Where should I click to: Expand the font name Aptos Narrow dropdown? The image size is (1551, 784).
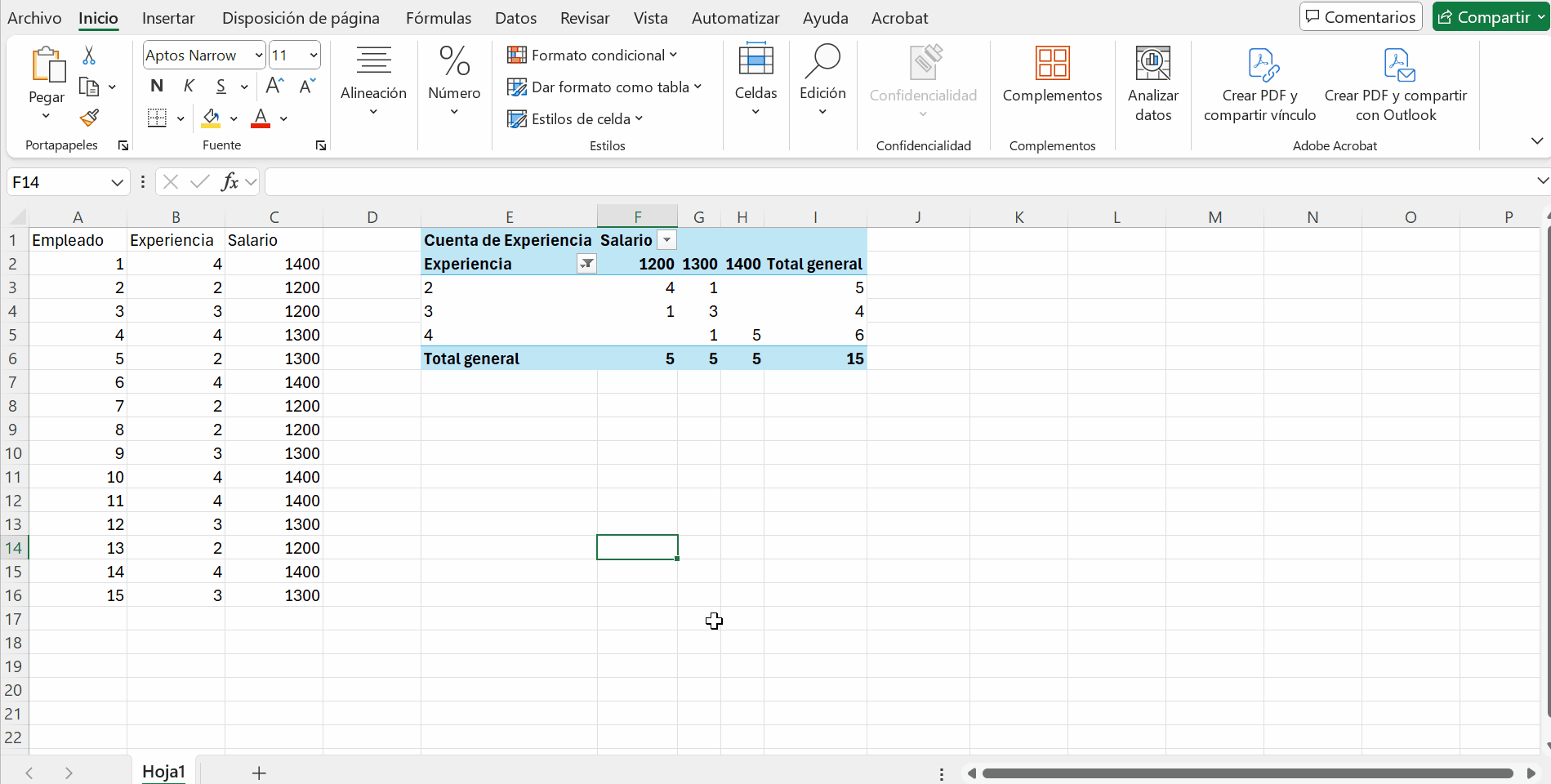point(258,56)
